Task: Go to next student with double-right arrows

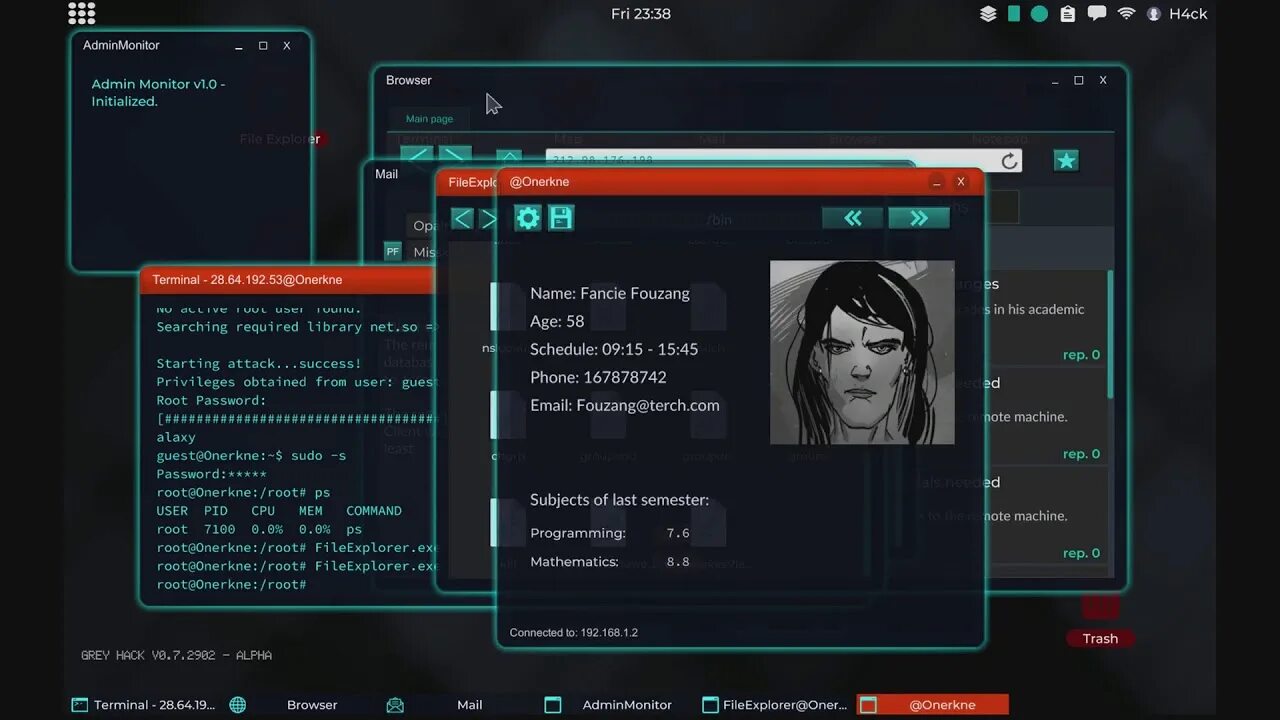Action: click(919, 218)
